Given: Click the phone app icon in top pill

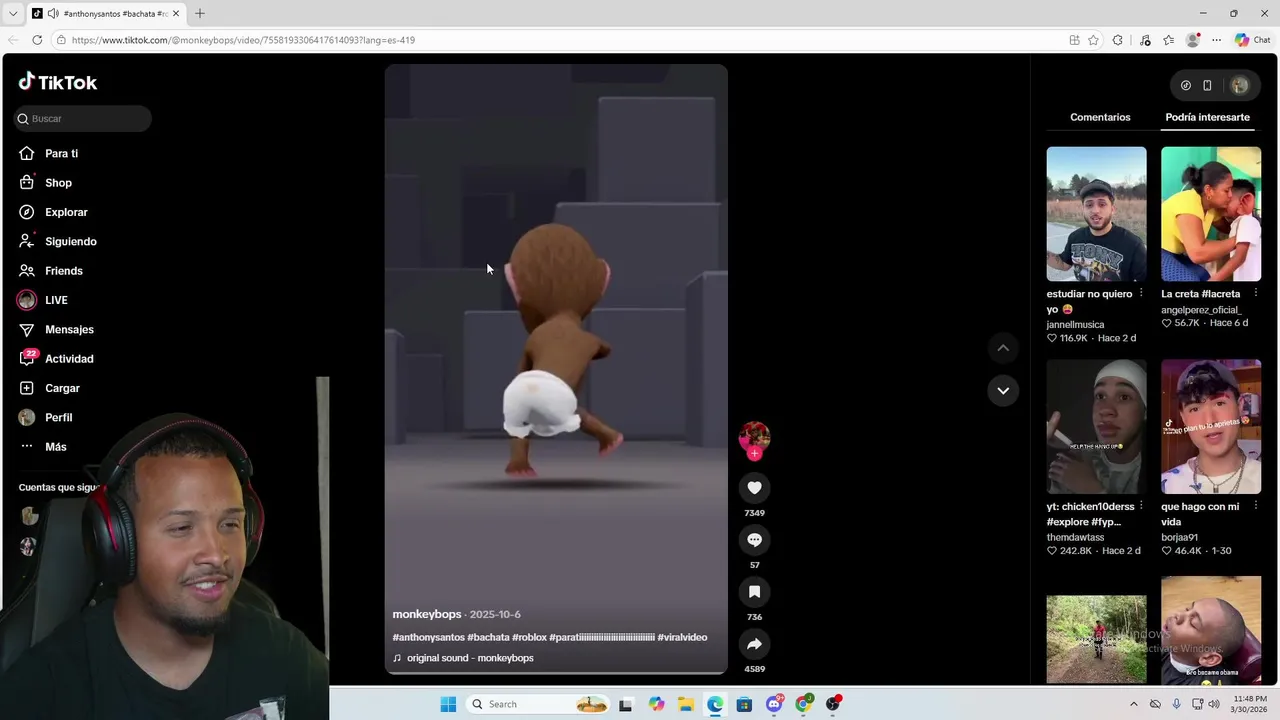Looking at the screenshot, I should click(x=1207, y=86).
